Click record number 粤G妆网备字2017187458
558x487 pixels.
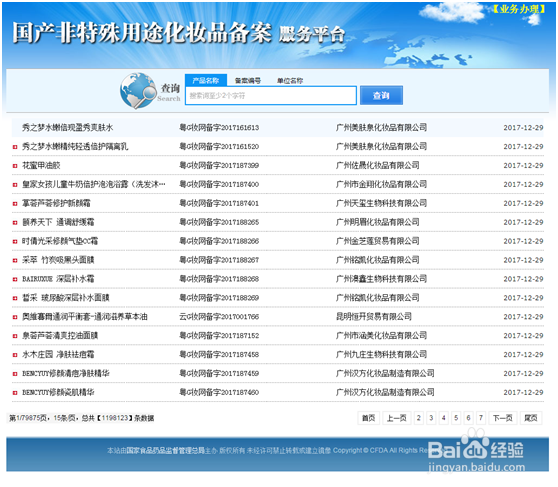coord(219,355)
